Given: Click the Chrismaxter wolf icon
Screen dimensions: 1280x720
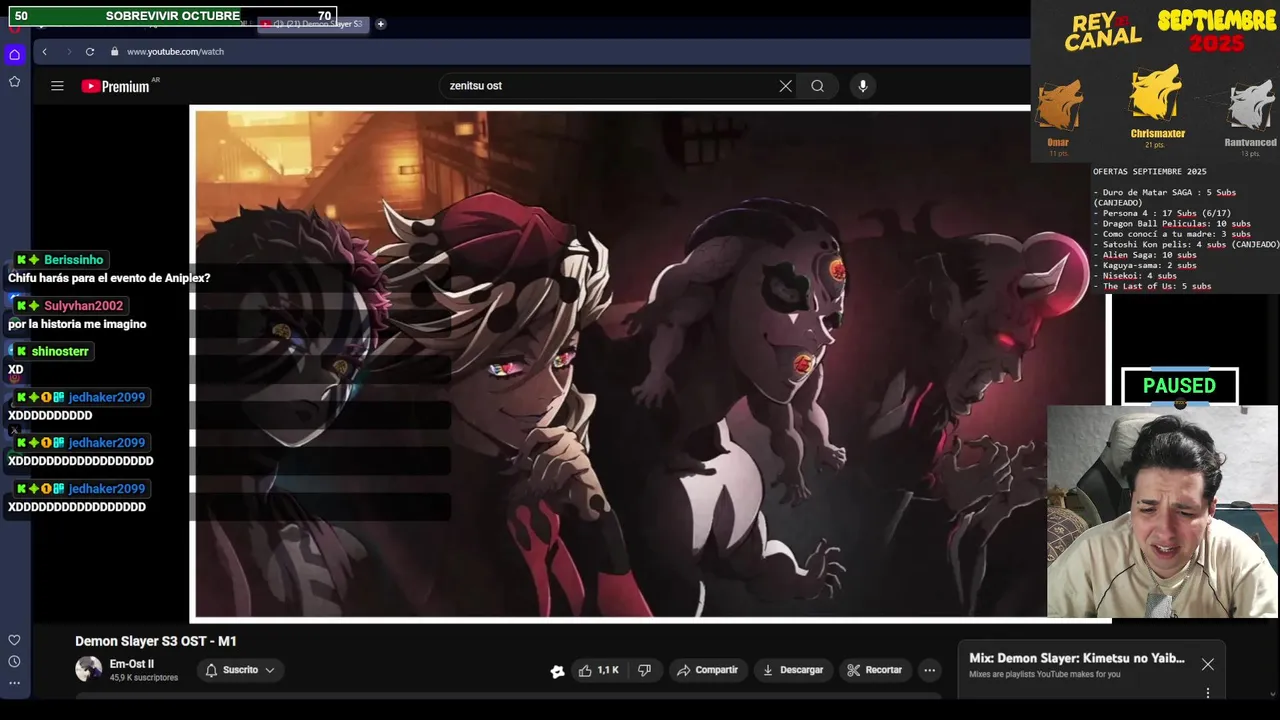Looking at the screenshot, I should [1156, 94].
